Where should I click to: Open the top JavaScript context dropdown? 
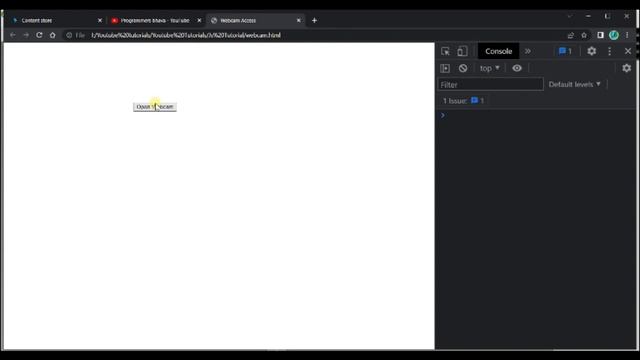tap(489, 68)
